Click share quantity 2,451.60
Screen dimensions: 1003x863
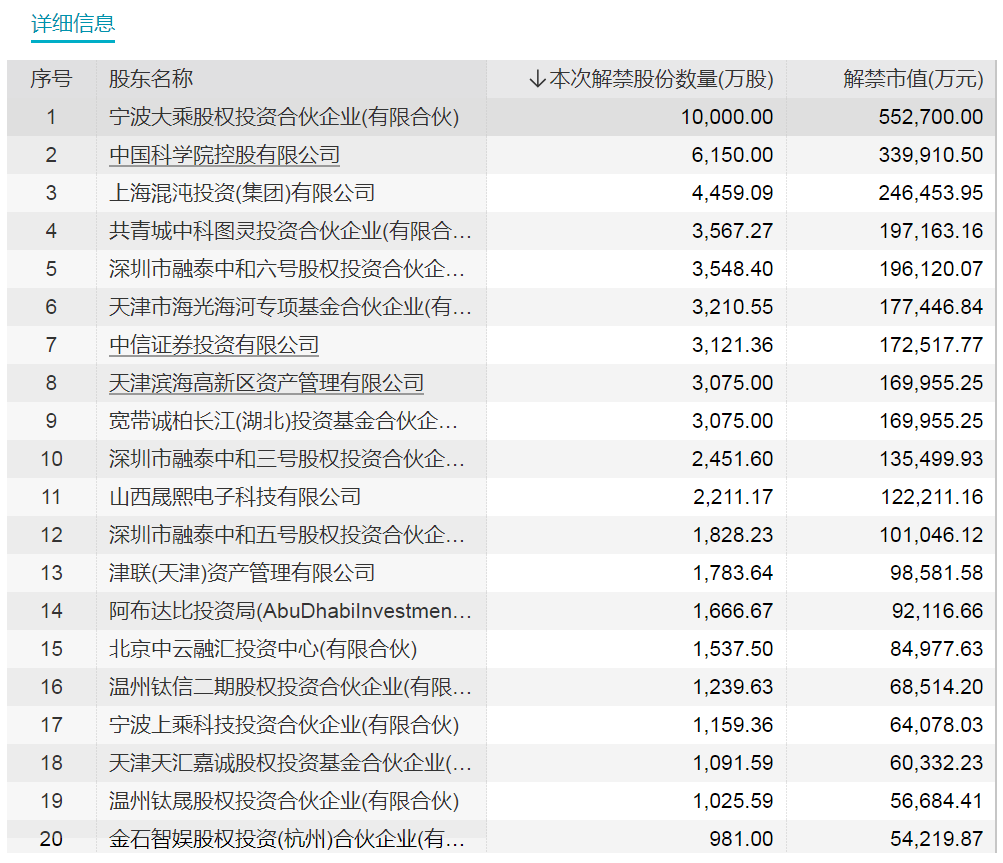(732, 459)
